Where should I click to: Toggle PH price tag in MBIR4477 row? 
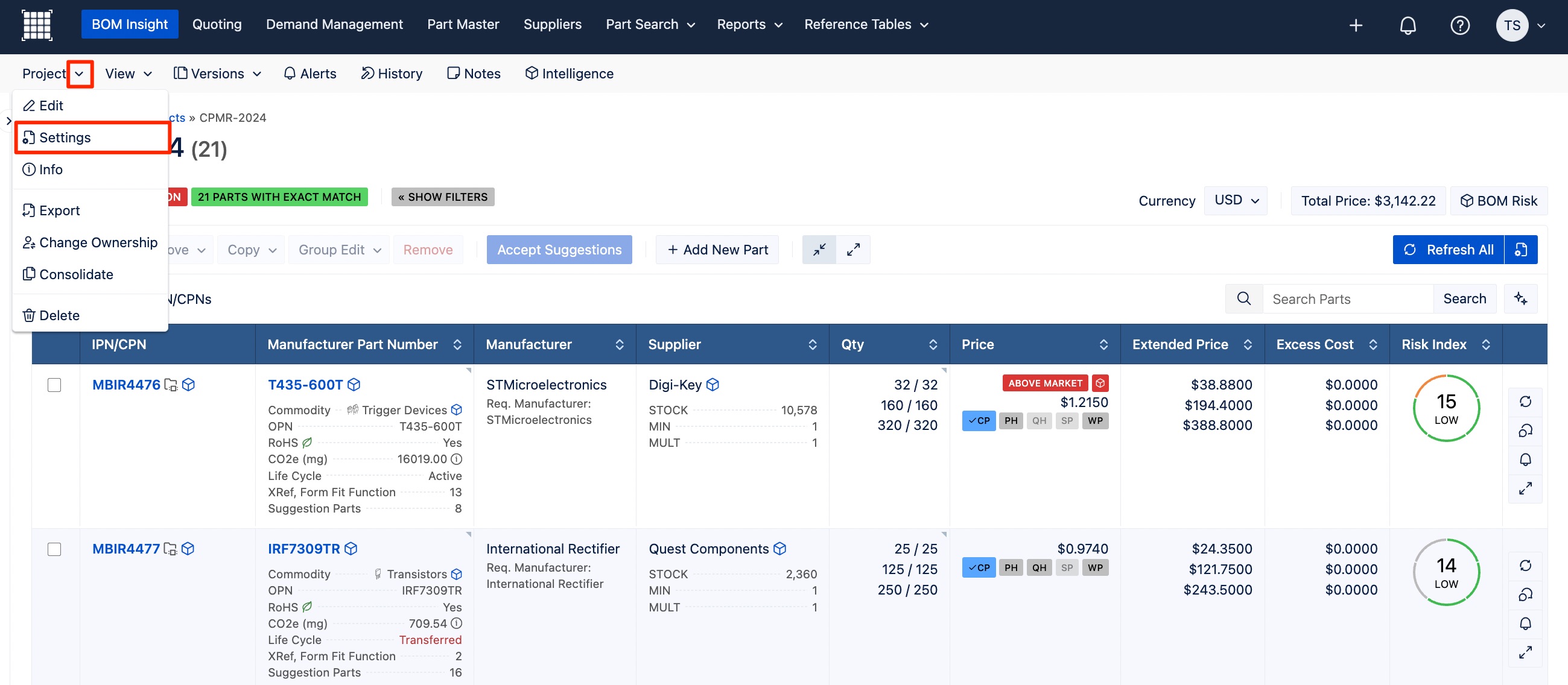click(1011, 567)
